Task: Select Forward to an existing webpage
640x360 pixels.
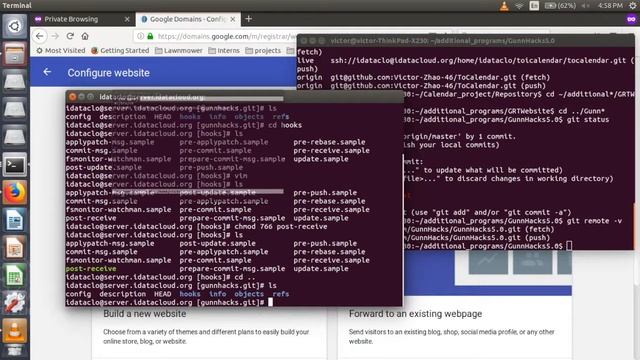Action: coord(415,313)
